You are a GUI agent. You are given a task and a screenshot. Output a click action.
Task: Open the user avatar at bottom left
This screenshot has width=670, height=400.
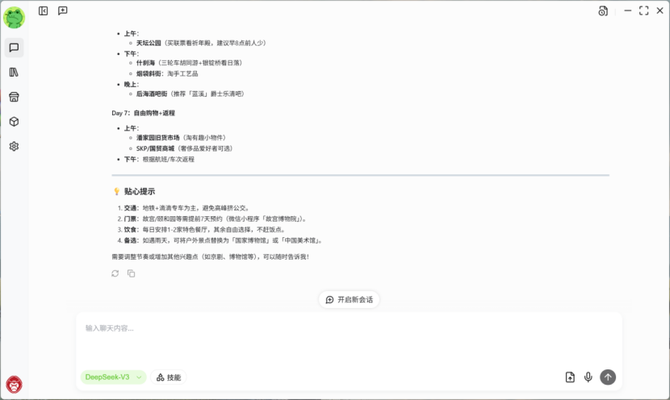point(14,385)
